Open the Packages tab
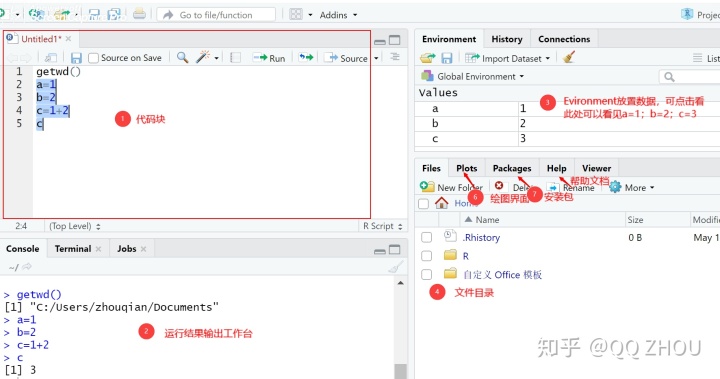The image size is (720, 379). (512, 168)
